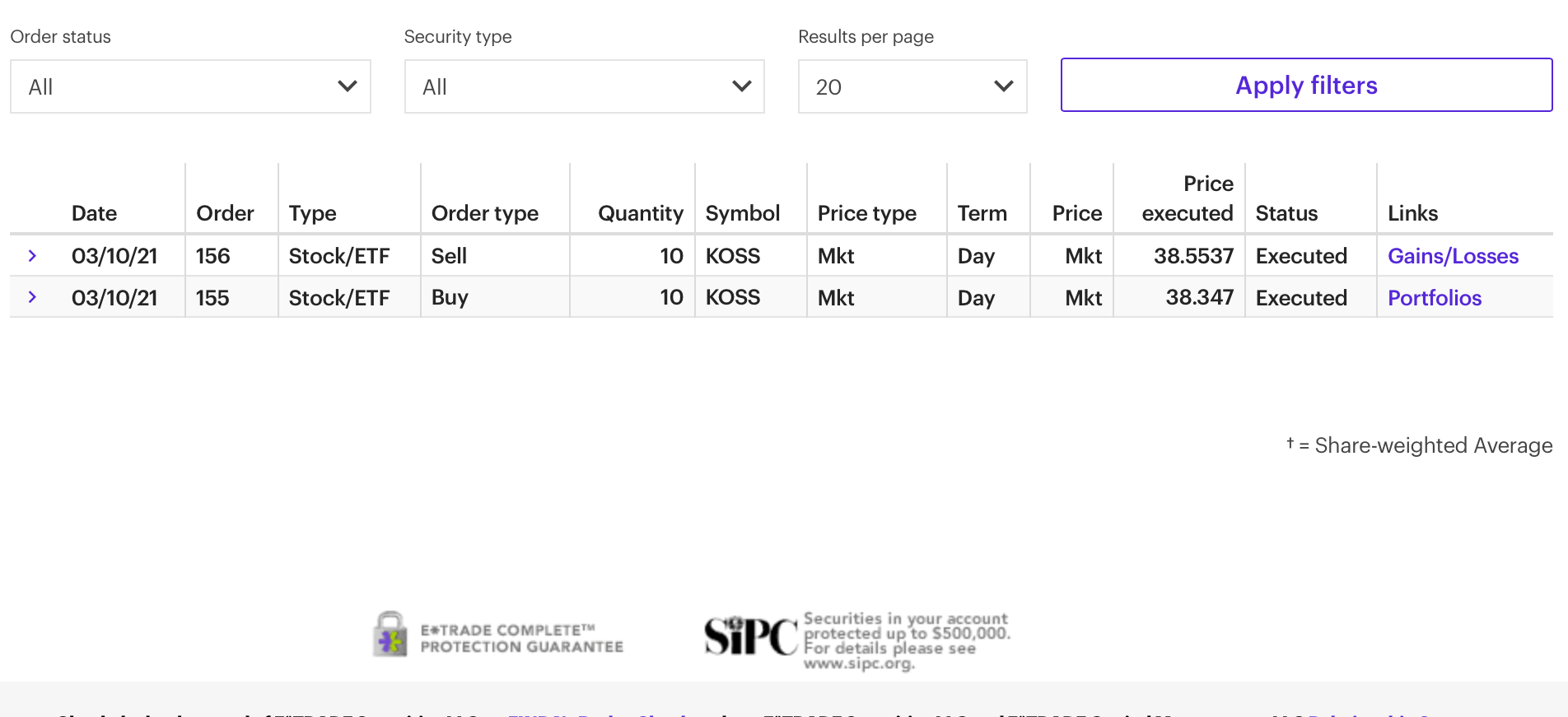Expand details for order 156 row

[32, 256]
